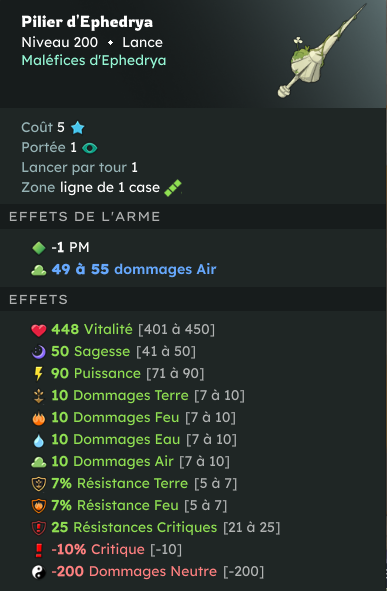Click the yellow lightning Puissance icon
The height and width of the screenshot is (591, 387).
[38, 374]
